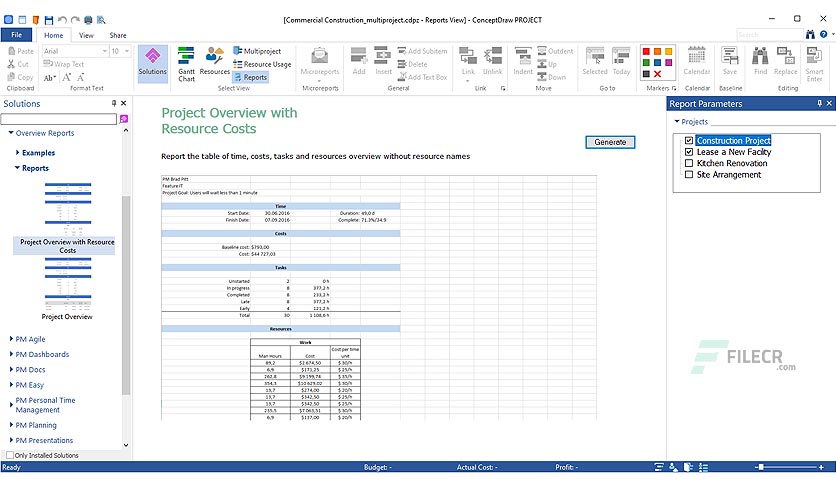This screenshot has height=484, width=836.
Task: Click the Unlink tasks icon
Action: click(492, 61)
